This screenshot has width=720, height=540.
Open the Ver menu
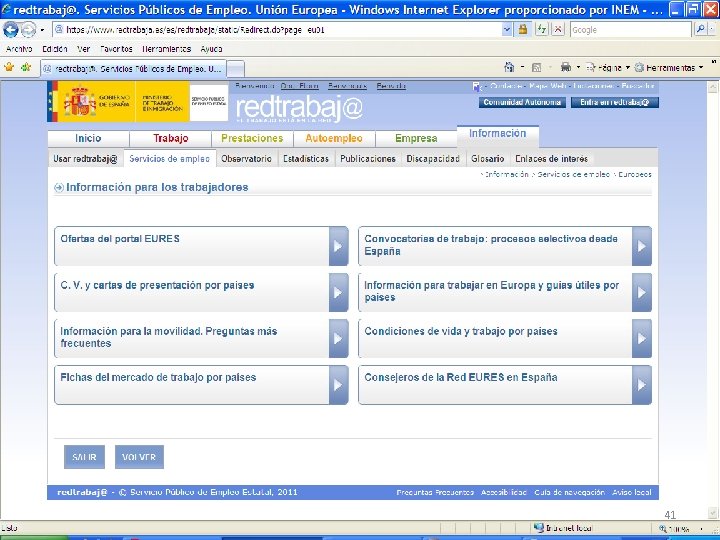coord(84,49)
